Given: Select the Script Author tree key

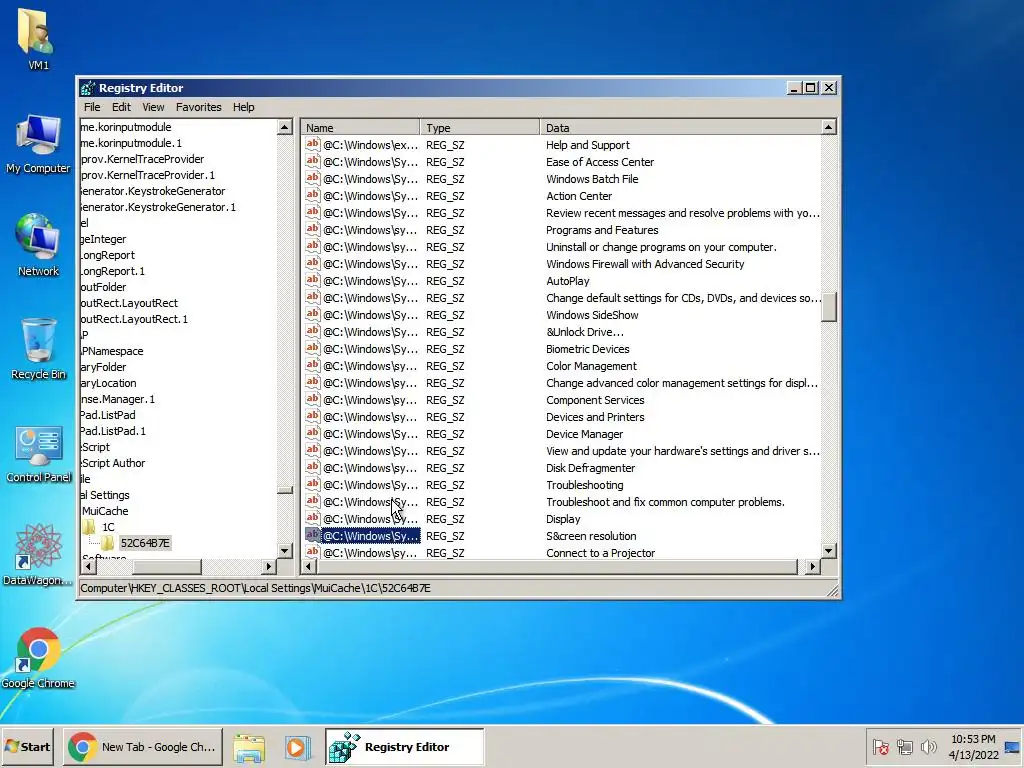Looking at the screenshot, I should point(112,463).
